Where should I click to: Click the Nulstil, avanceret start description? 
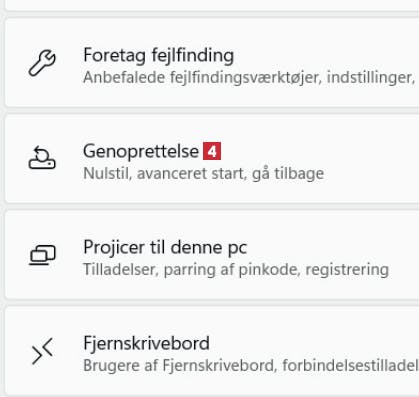203,174
